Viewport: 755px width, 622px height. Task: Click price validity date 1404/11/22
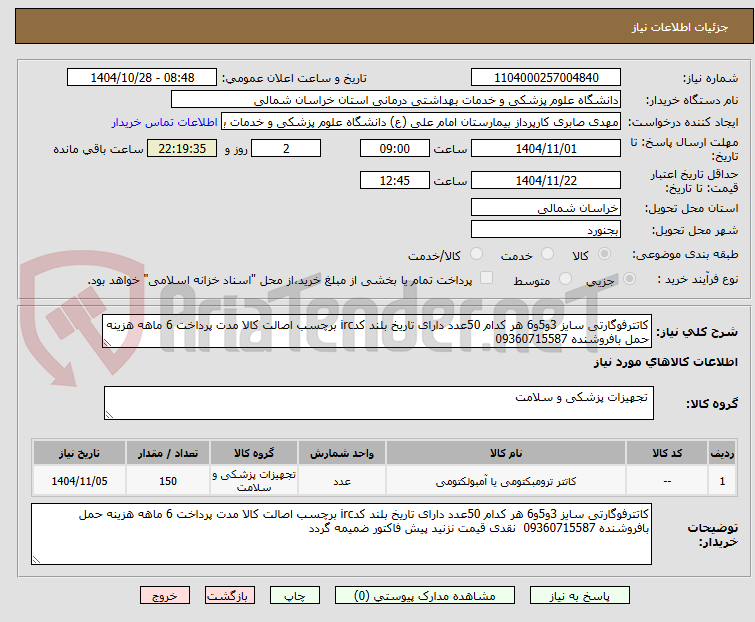(x=546, y=181)
